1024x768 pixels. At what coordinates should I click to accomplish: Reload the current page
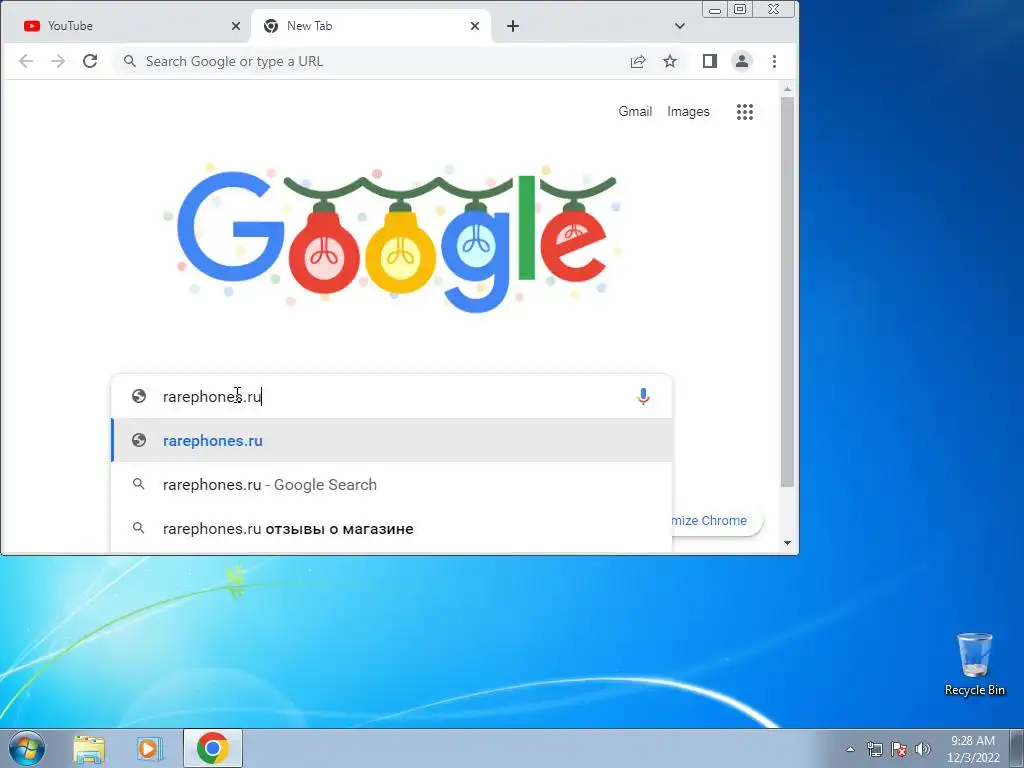(90, 61)
